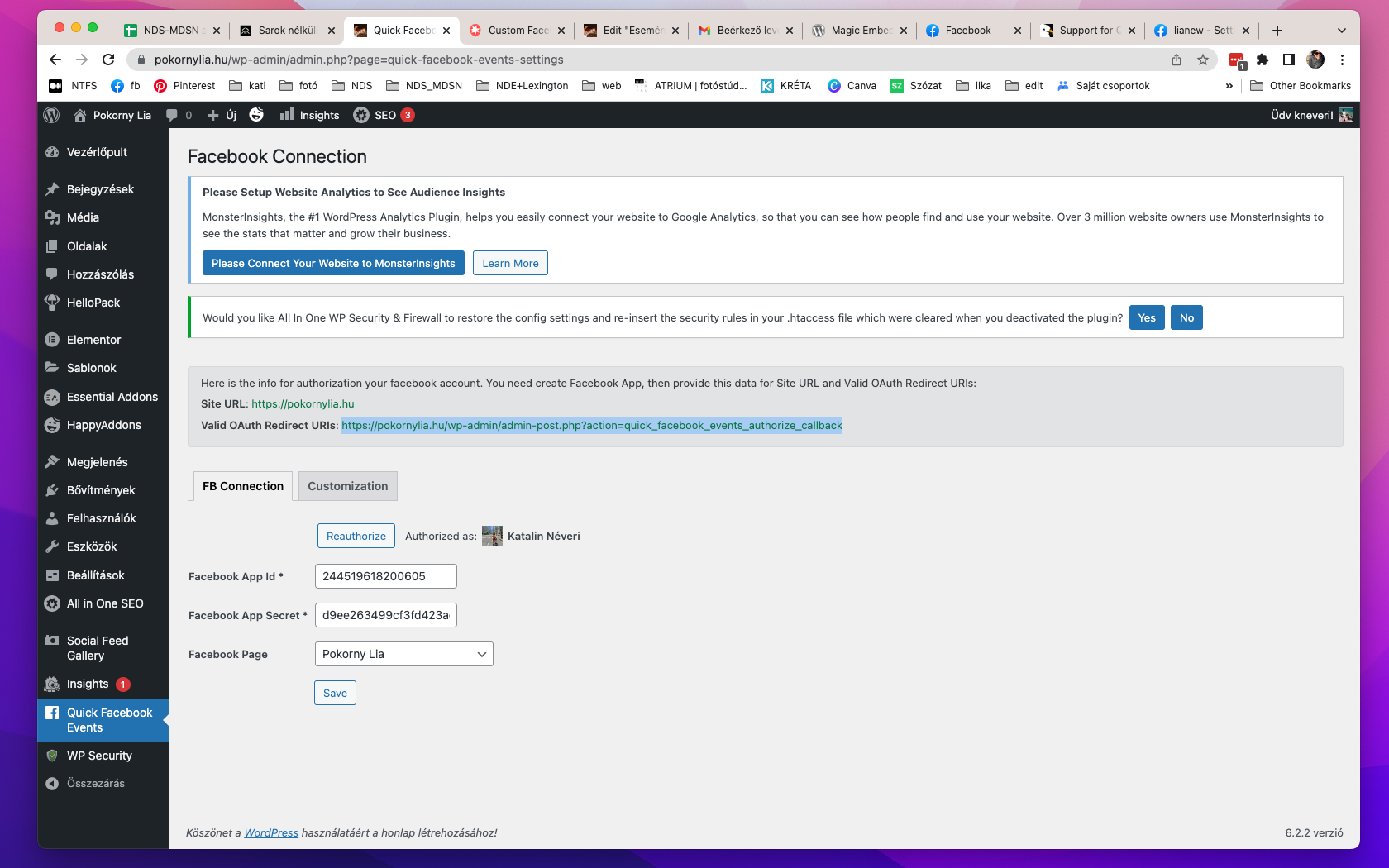The height and width of the screenshot is (868, 1389).
Task: Open Insights in the admin bar
Action: coord(310,115)
